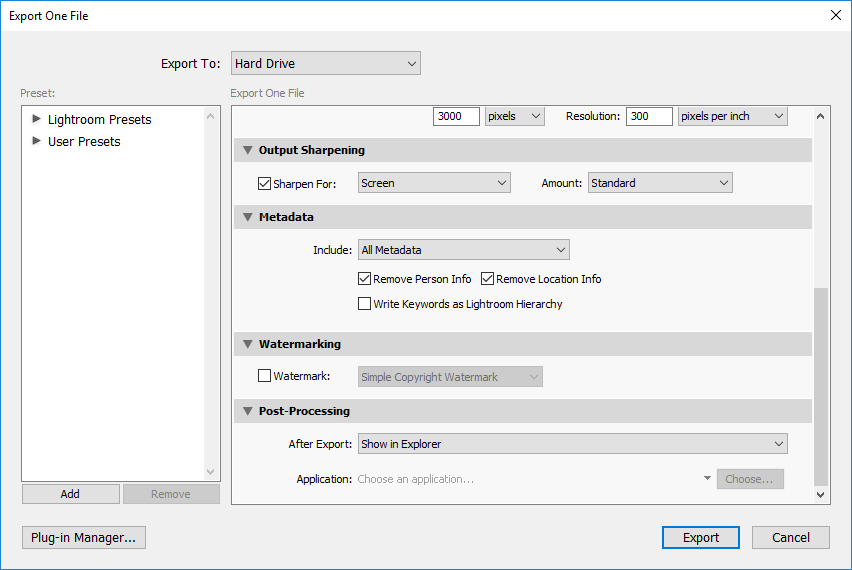Open Sharpen For Screen dropdown
Screen dimensions: 852x570
tap(434, 183)
